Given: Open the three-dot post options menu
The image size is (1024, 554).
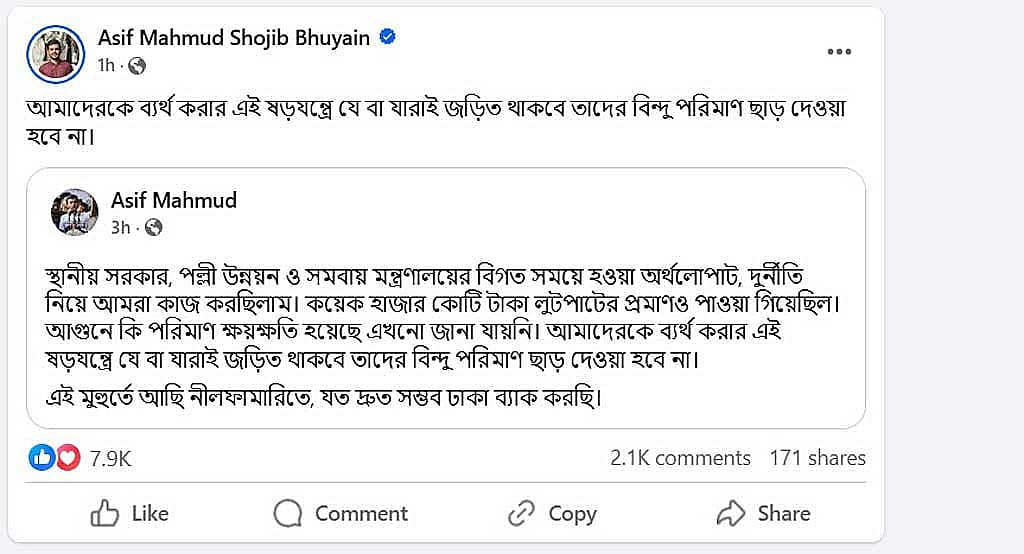Looking at the screenshot, I should click(x=839, y=52).
